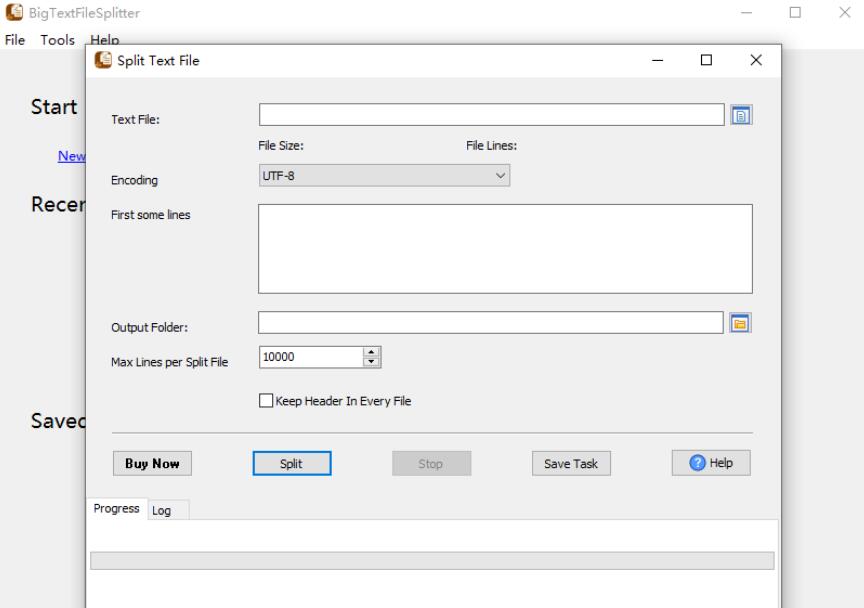Start splitting with the Split button

[x=291, y=464]
